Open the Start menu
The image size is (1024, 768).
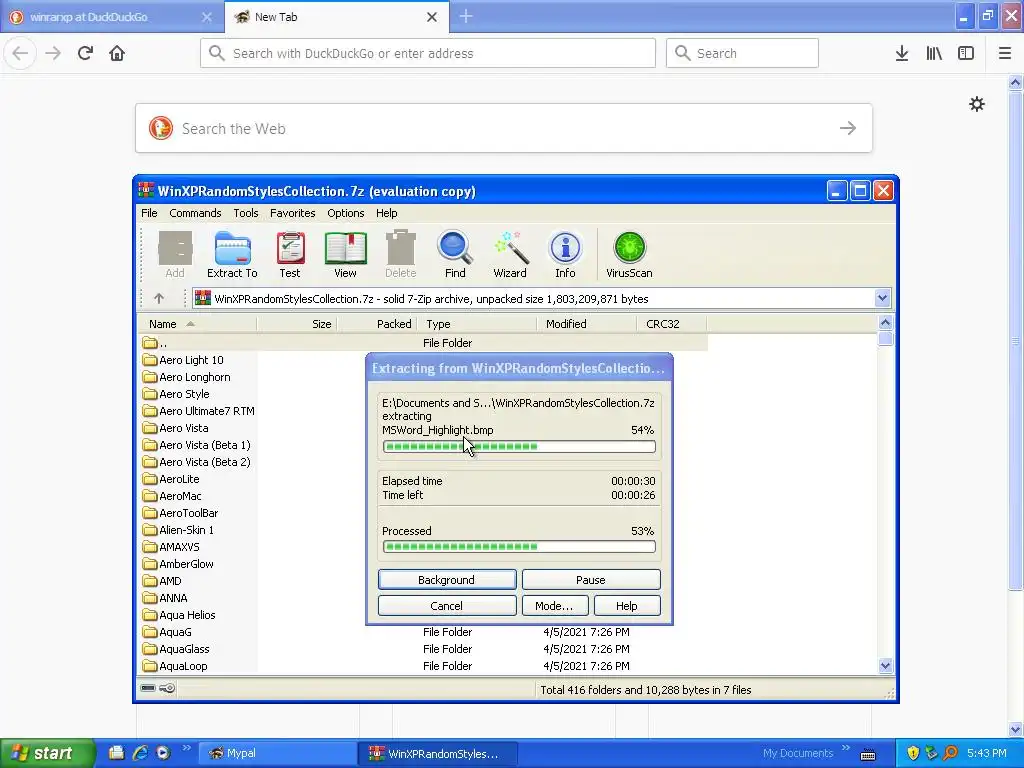(47, 753)
